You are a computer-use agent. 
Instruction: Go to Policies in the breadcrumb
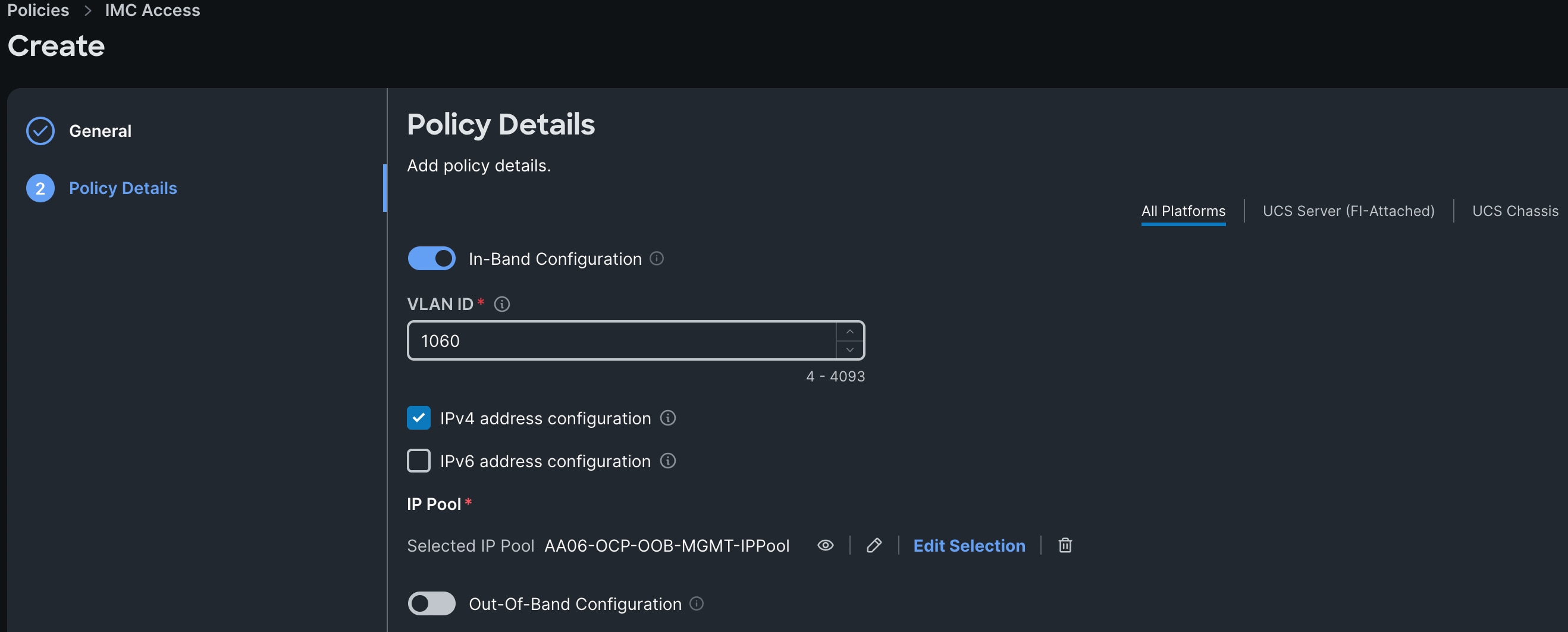(x=37, y=10)
